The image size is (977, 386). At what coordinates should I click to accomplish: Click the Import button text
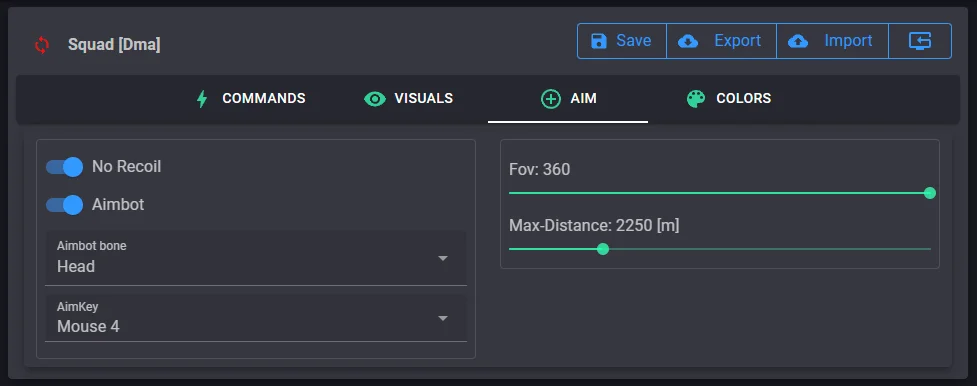[x=849, y=41]
